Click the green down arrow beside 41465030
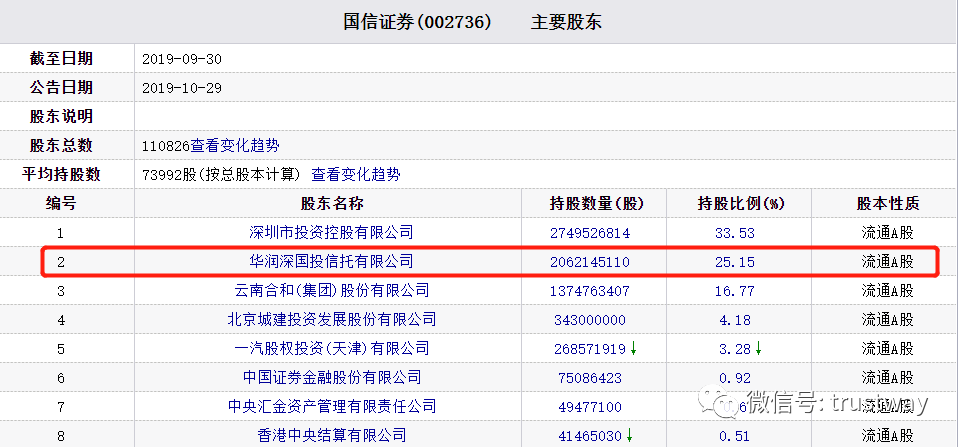 [629, 435]
